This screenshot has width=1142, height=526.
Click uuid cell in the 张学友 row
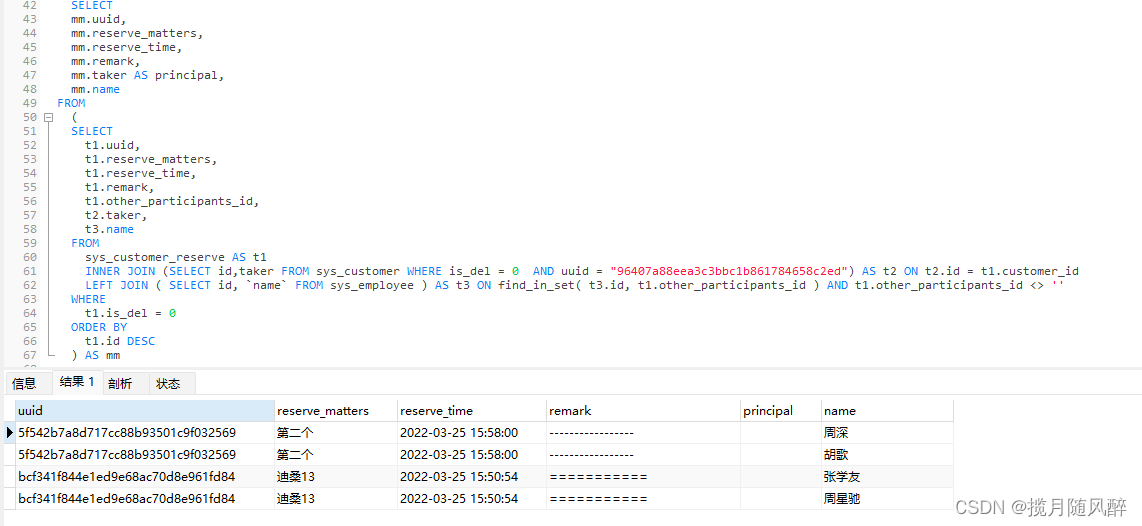[x=144, y=477]
